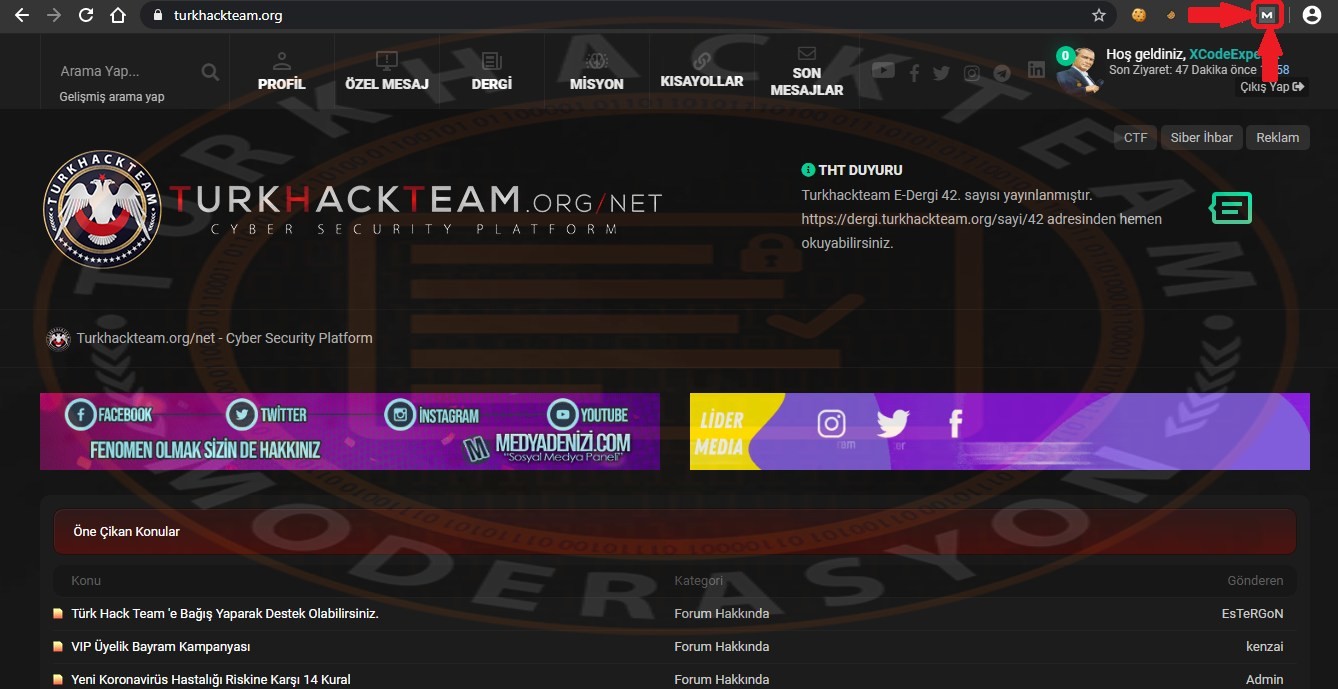The height and width of the screenshot is (689, 1338).
Task: Click the search magnifier icon
Action: [x=210, y=72]
